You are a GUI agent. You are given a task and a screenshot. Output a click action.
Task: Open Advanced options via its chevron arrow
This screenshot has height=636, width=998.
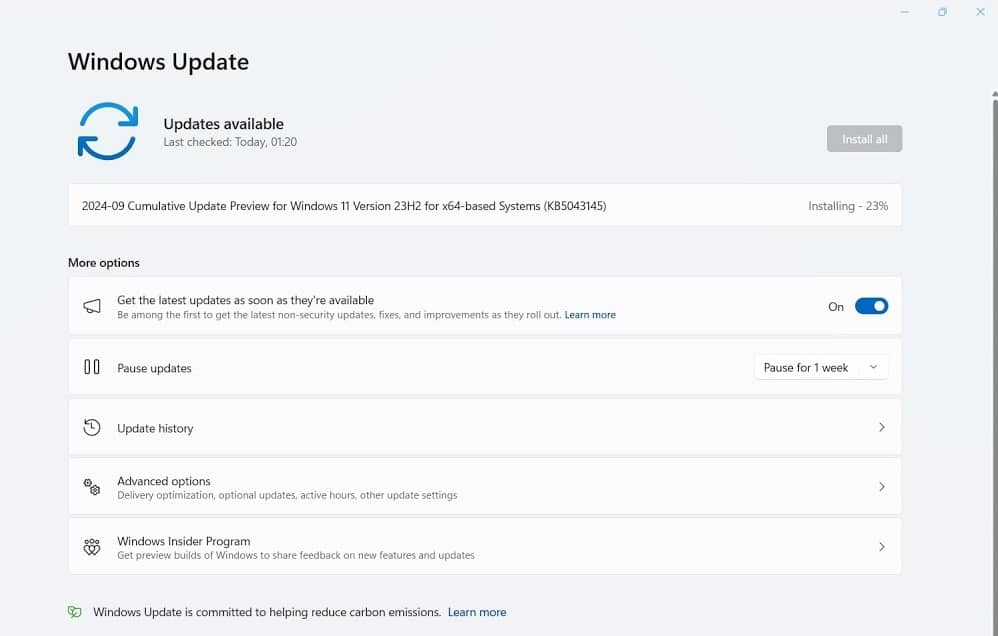(882, 487)
